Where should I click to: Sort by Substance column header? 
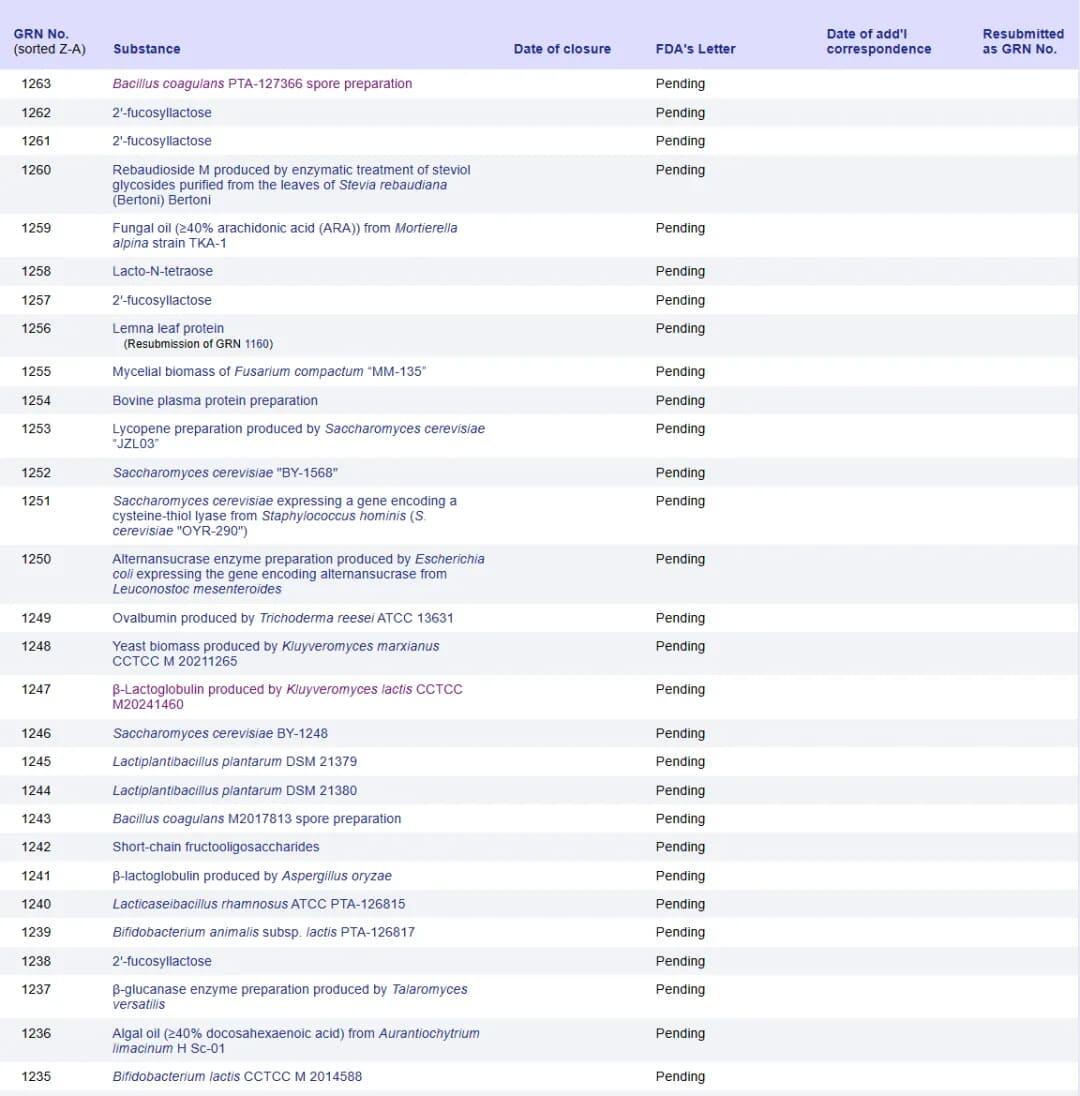click(147, 49)
